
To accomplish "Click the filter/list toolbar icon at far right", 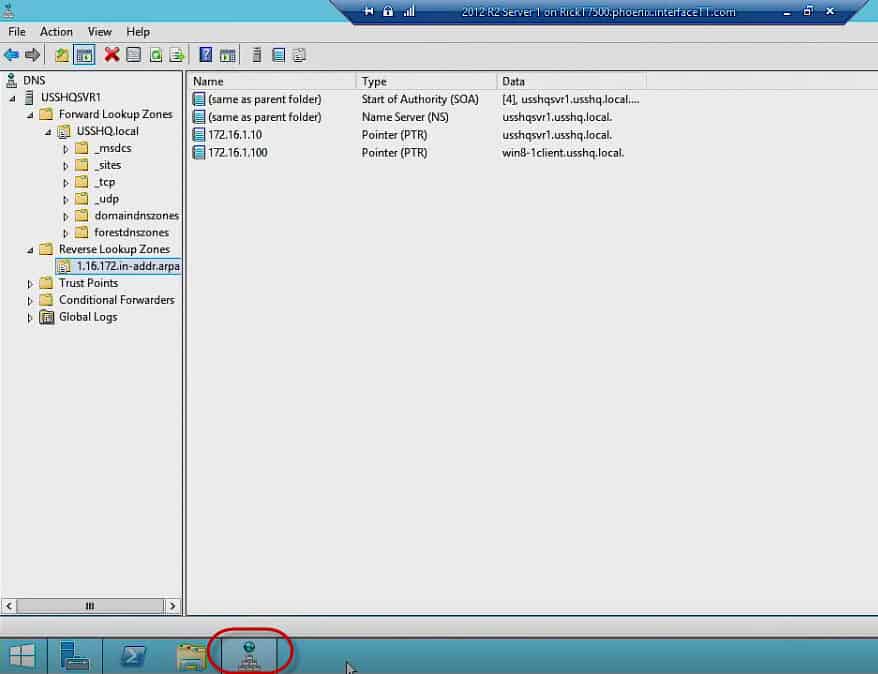I will [x=299, y=55].
